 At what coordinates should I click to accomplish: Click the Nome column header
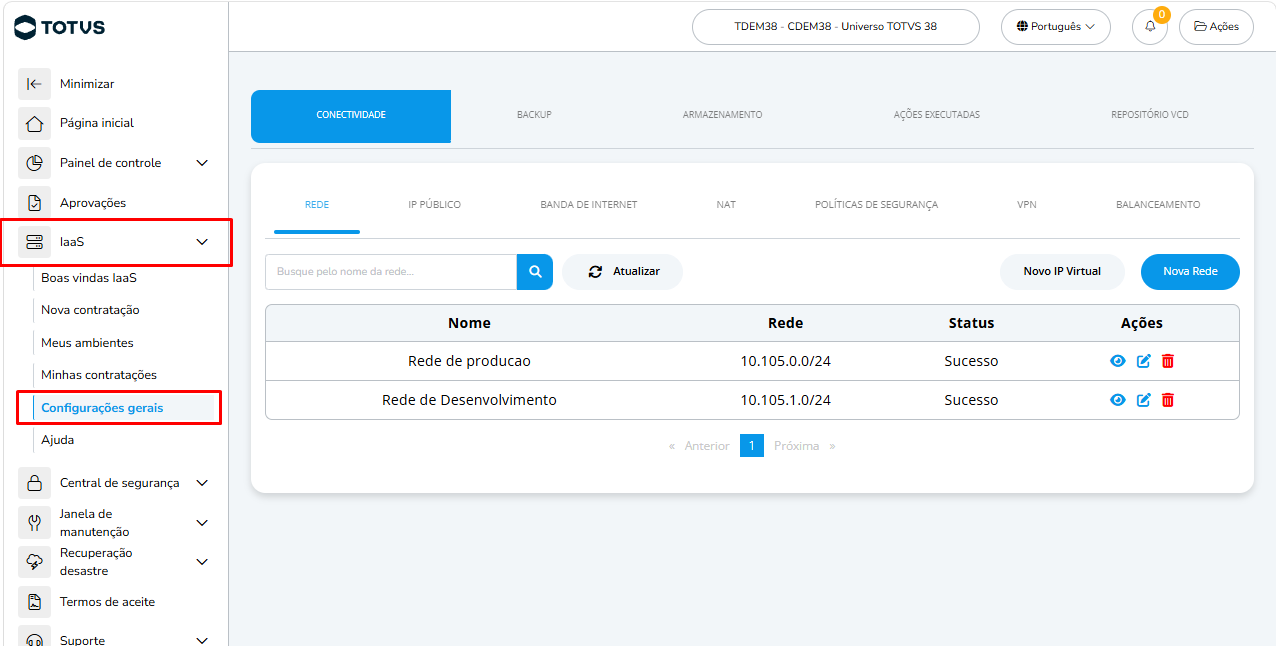pyautogui.click(x=469, y=323)
